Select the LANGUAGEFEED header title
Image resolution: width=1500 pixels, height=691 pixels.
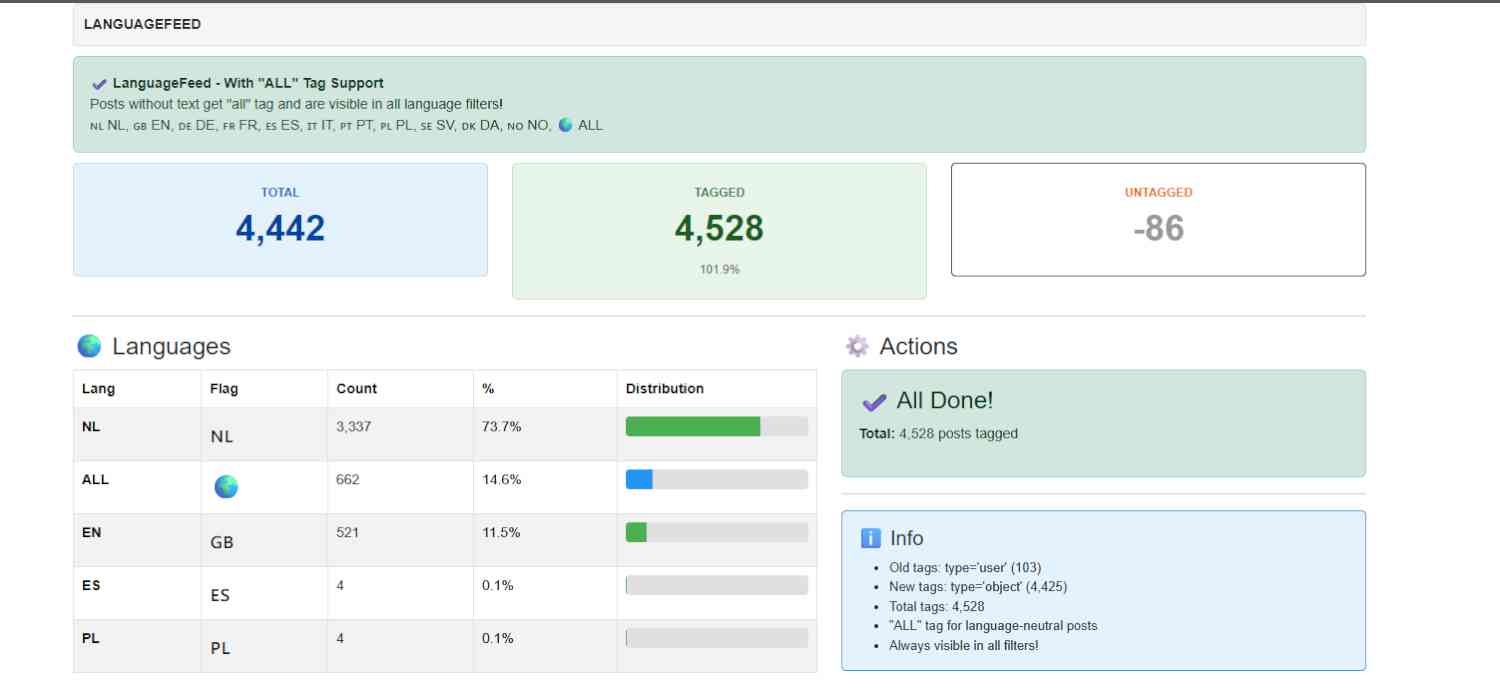pyautogui.click(x=142, y=24)
